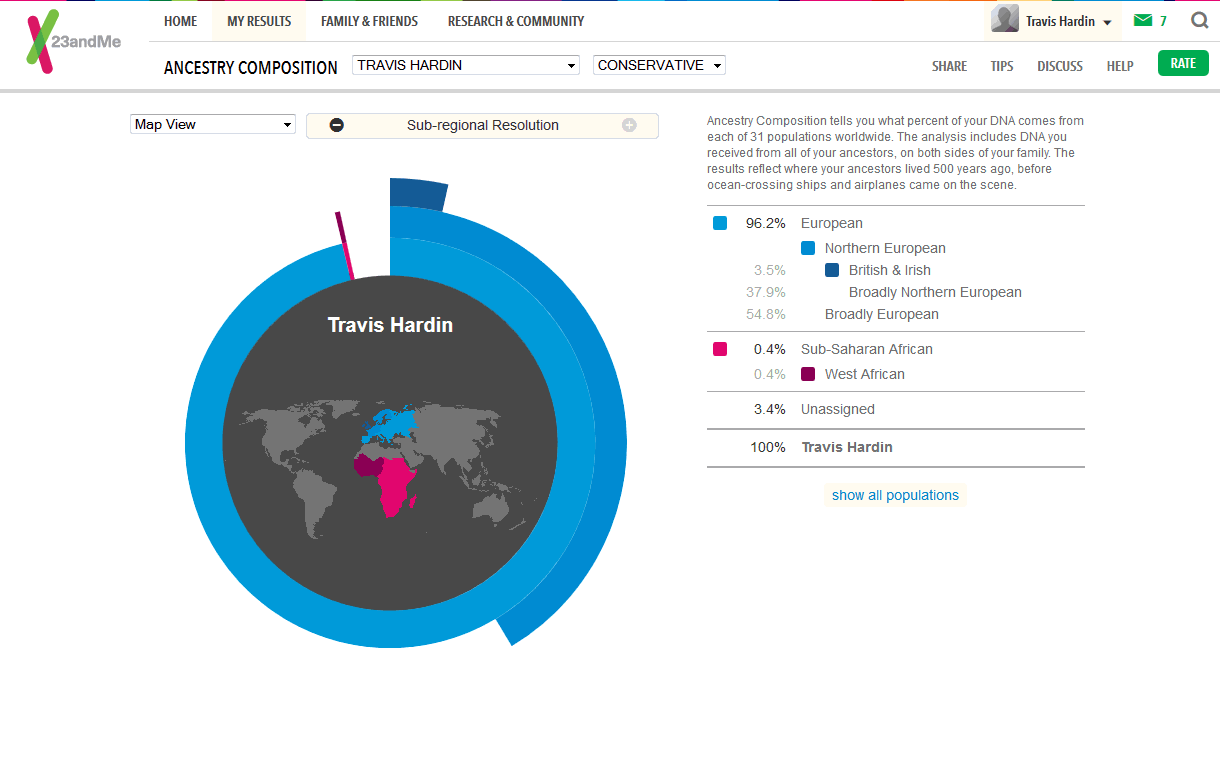The height and width of the screenshot is (763, 1220).
Task: Click the dark blue British & Irish arc segment
Action: pos(419,193)
